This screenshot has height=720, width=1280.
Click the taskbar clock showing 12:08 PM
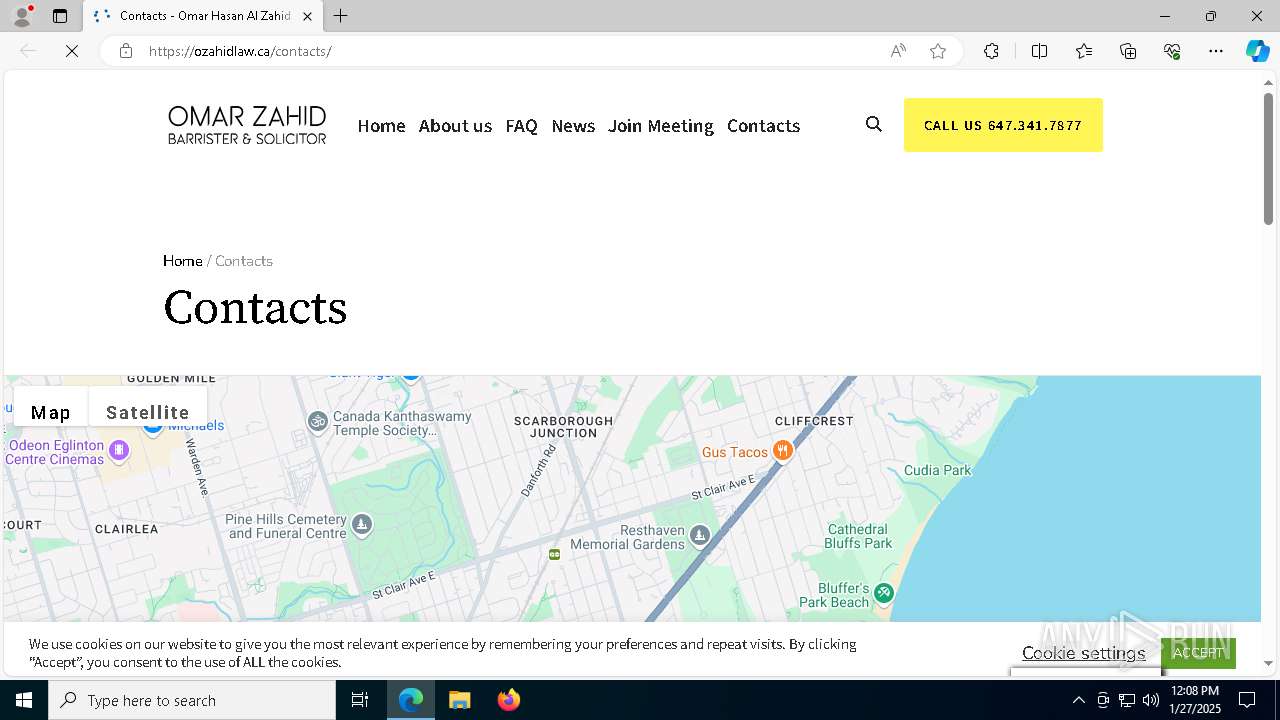(x=1195, y=700)
